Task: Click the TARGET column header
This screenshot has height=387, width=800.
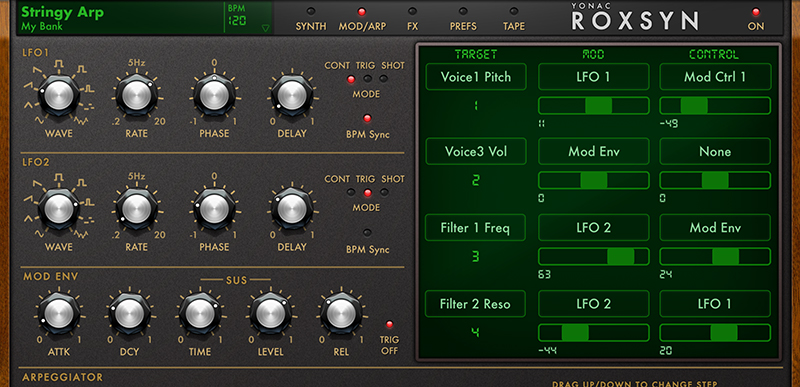Action: pyautogui.click(x=476, y=54)
